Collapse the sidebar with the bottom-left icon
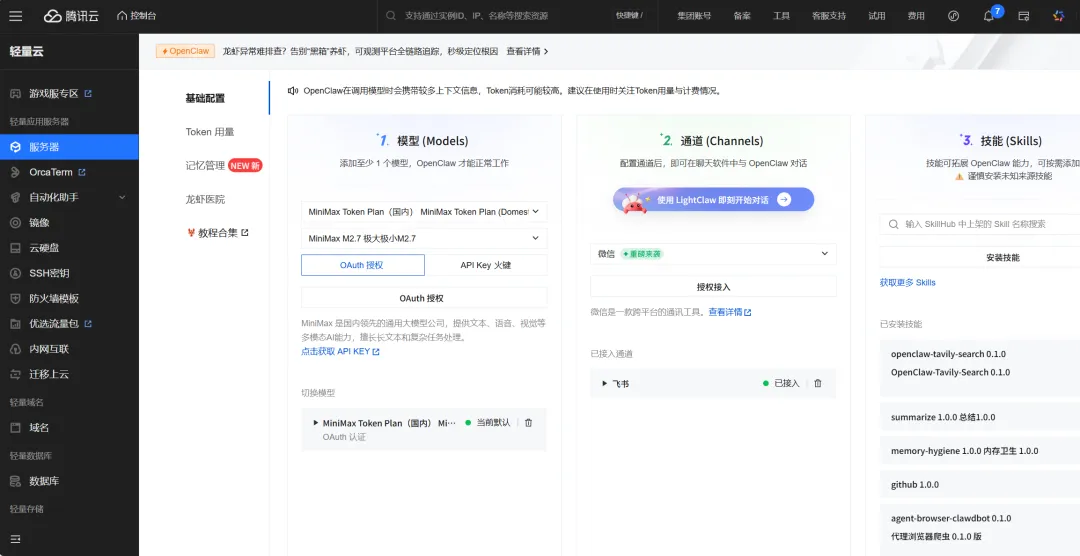The height and width of the screenshot is (556, 1080). click(15, 538)
